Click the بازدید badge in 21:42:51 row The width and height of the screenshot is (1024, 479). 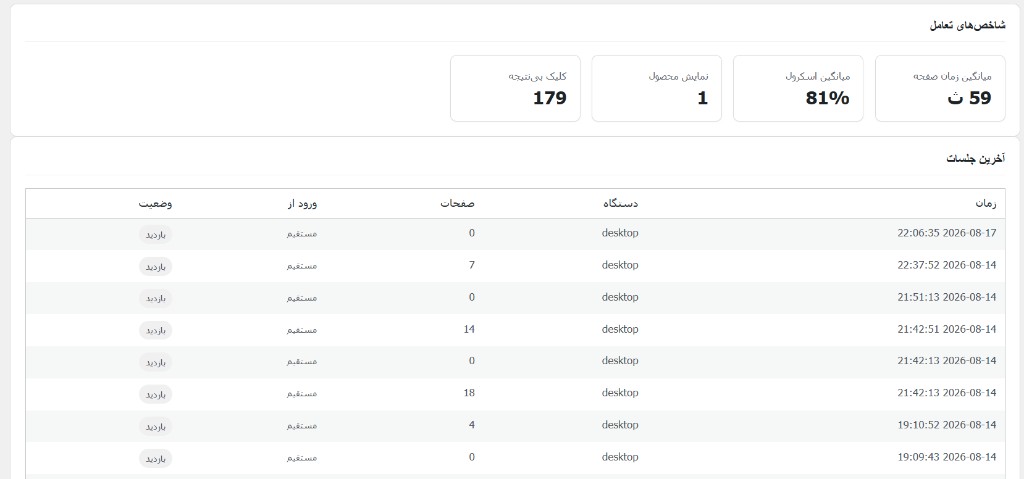click(155, 331)
